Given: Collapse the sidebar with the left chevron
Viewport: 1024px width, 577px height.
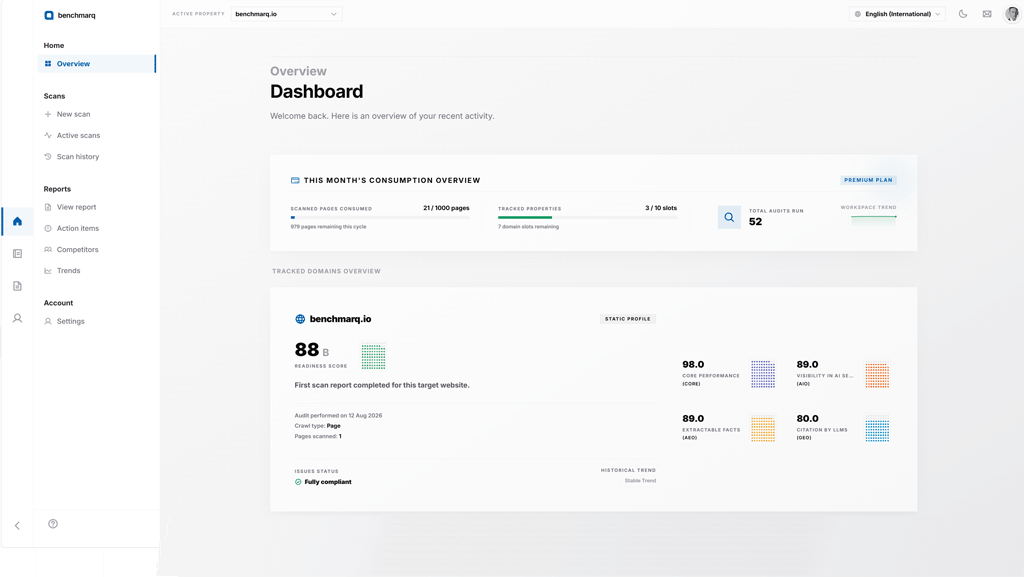Looking at the screenshot, I should (18, 525).
